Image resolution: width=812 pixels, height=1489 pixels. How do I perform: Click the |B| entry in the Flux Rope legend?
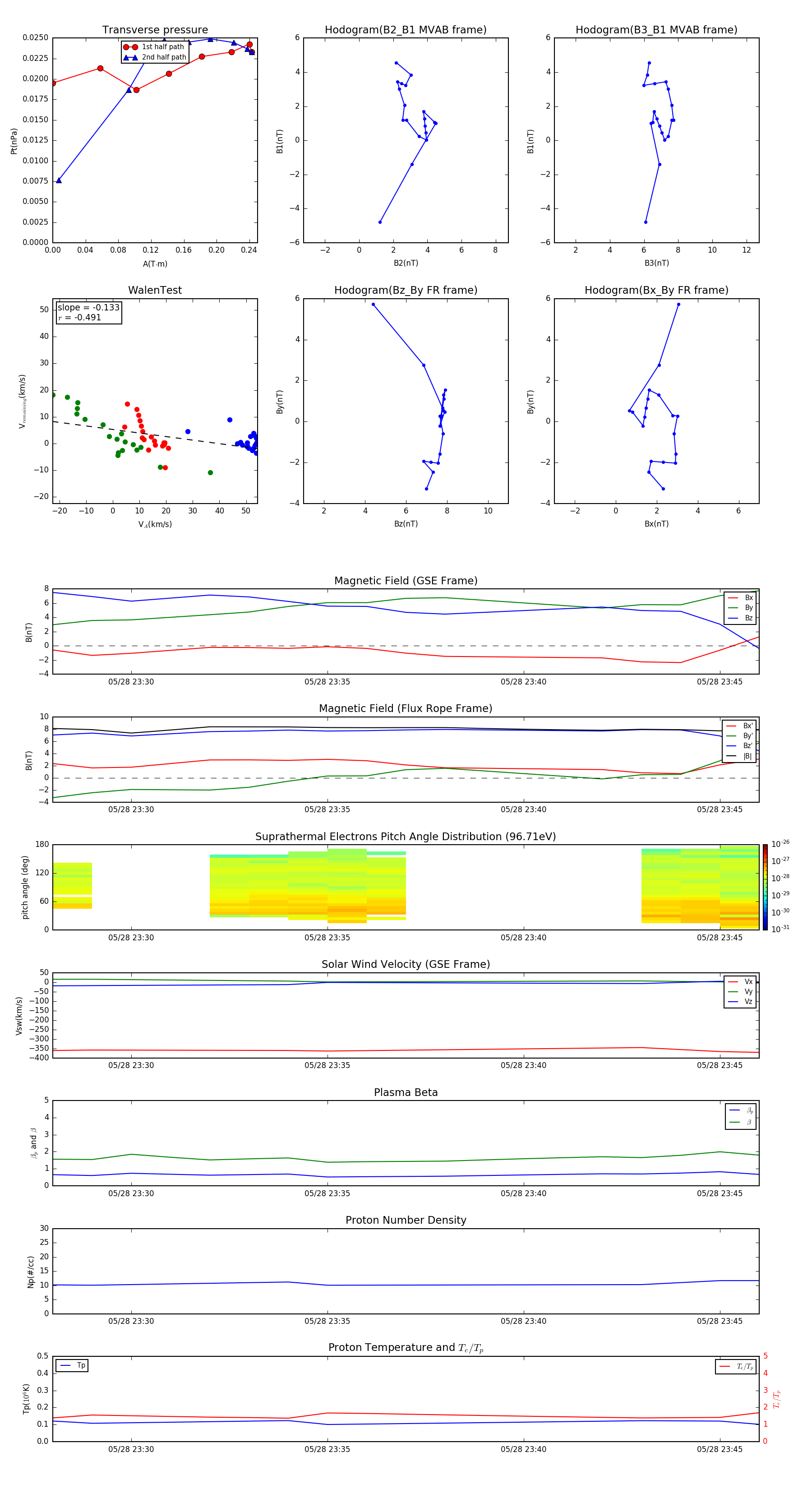point(739,755)
